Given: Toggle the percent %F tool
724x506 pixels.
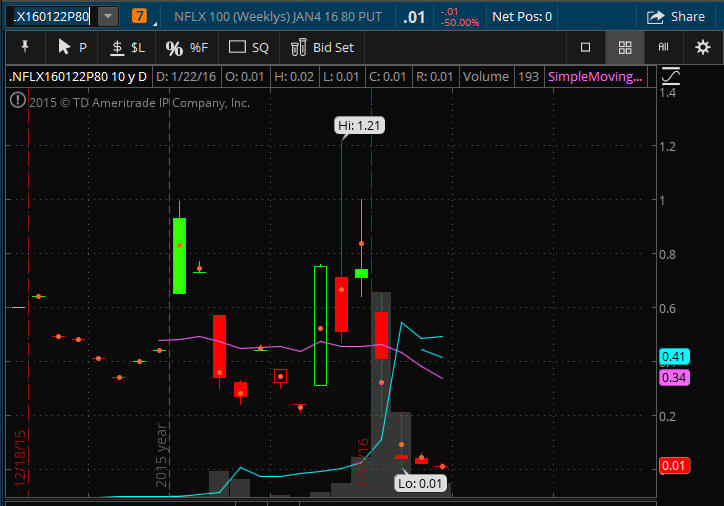Looking at the screenshot, I should click(187, 47).
